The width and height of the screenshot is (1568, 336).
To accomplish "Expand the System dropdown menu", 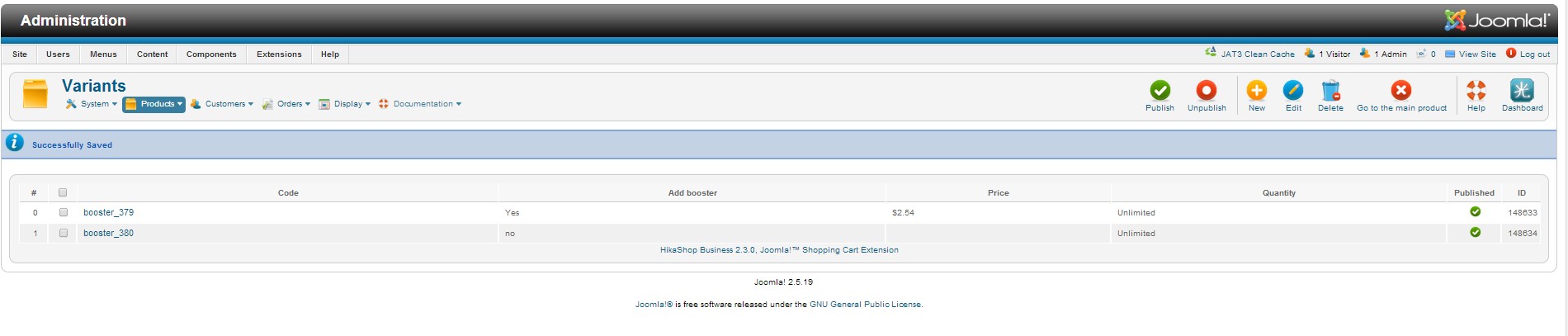I will click(x=92, y=104).
